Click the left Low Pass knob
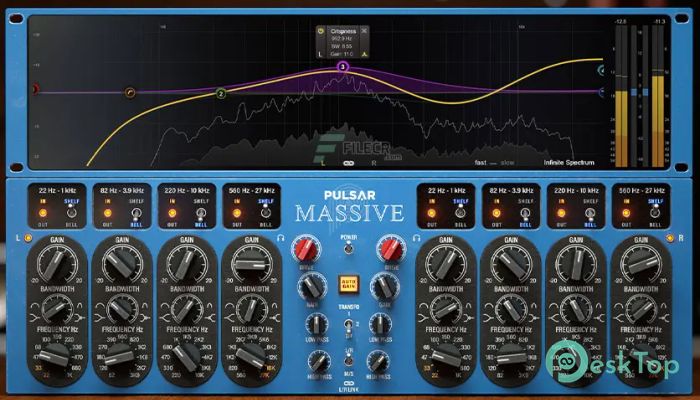The height and width of the screenshot is (400, 700). (x=317, y=325)
